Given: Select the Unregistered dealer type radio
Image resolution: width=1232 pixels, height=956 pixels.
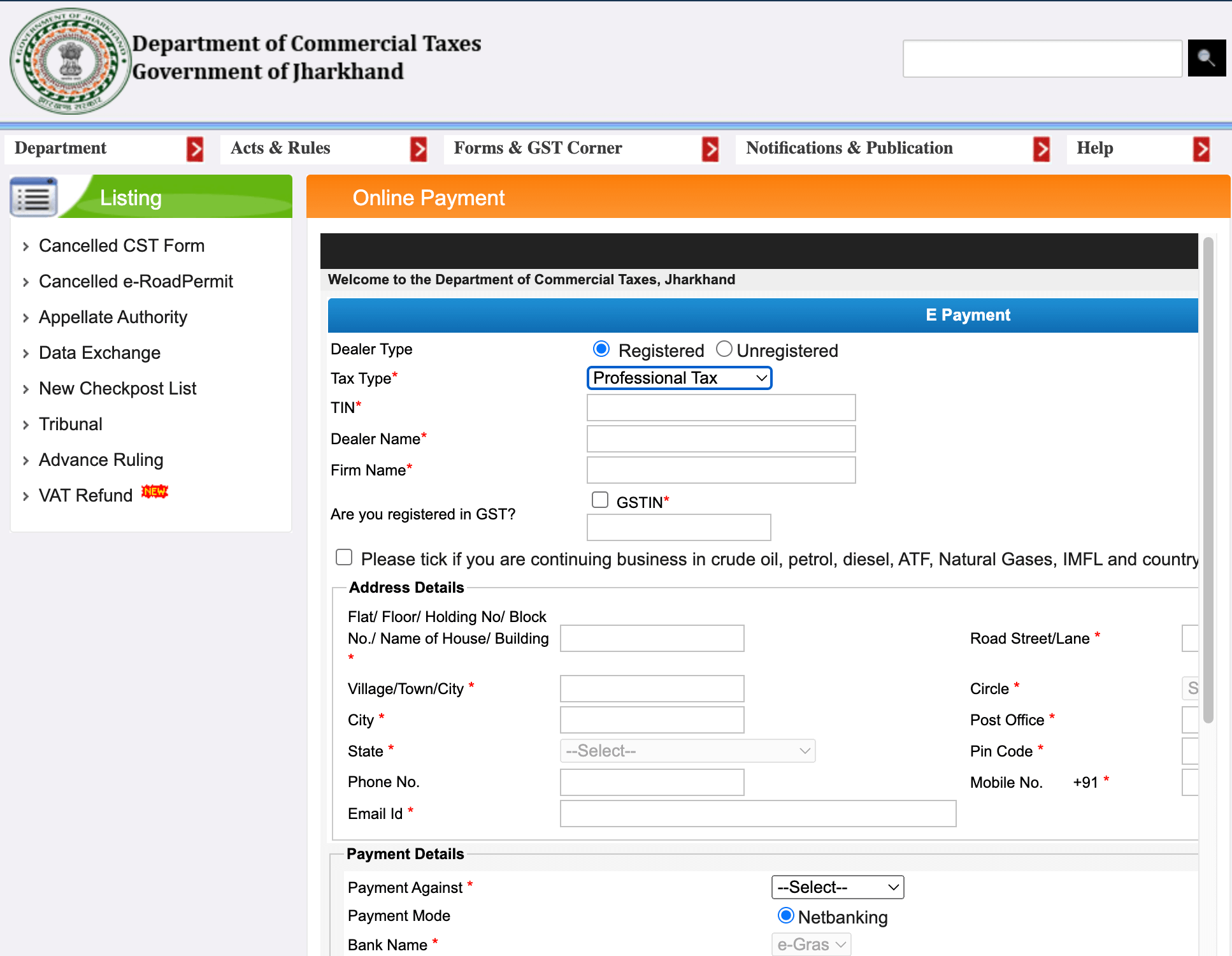Looking at the screenshot, I should click(x=724, y=349).
